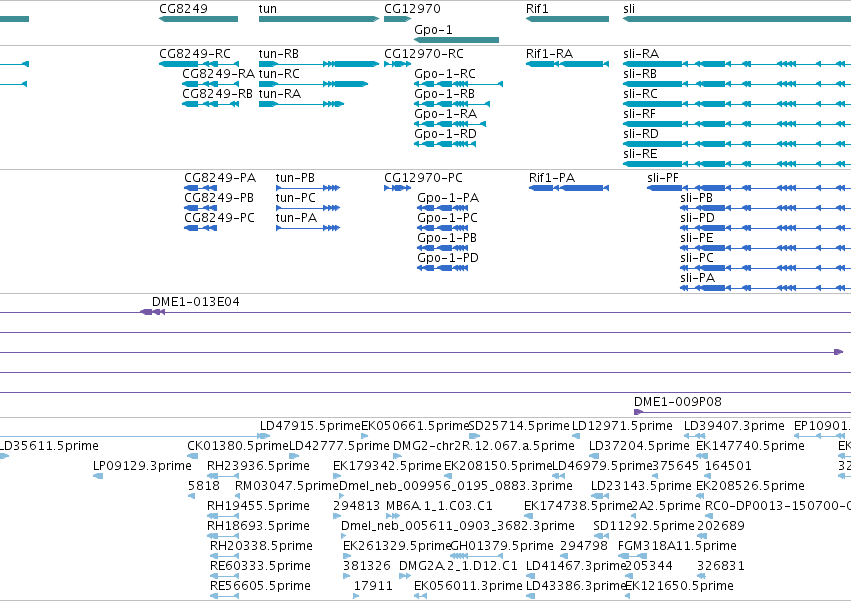The height and width of the screenshot is (601, 851).
Task: Click transcript Rif1-RA
Action: tap(567, 64)
